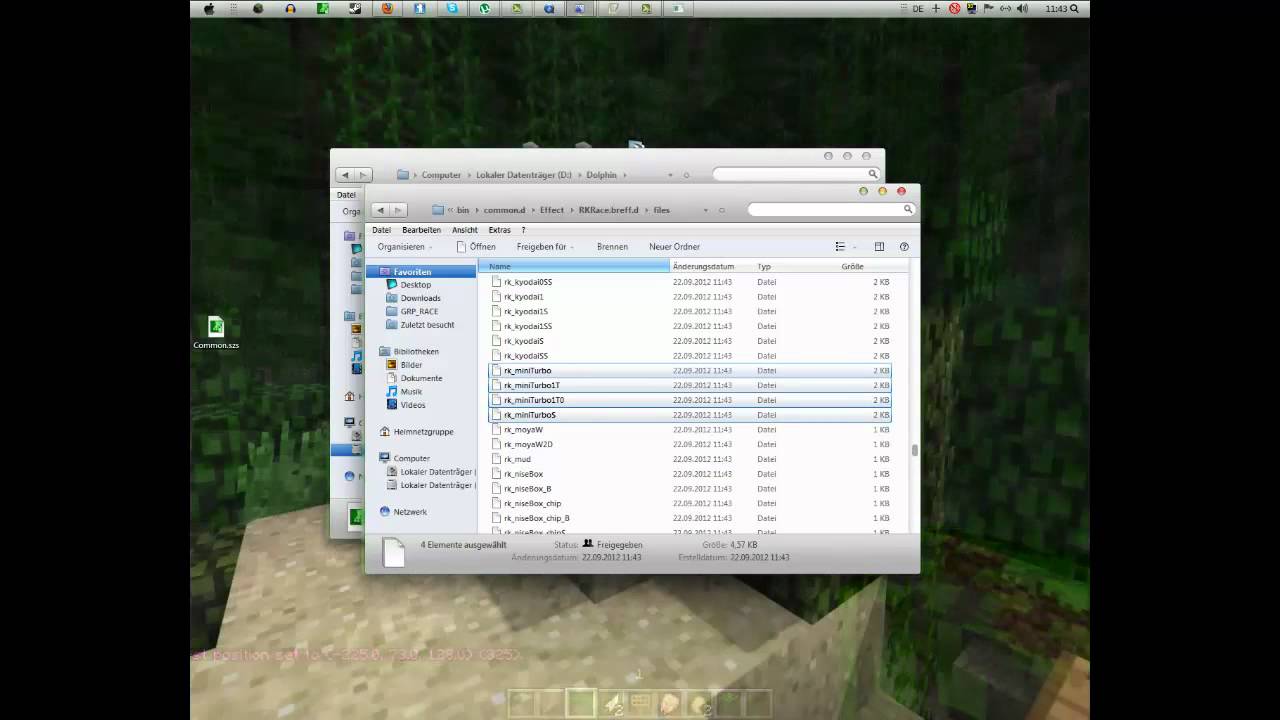Open the Steam icon in the top bar
Screen dimensions: 1280x720
(x=355, y=8)
